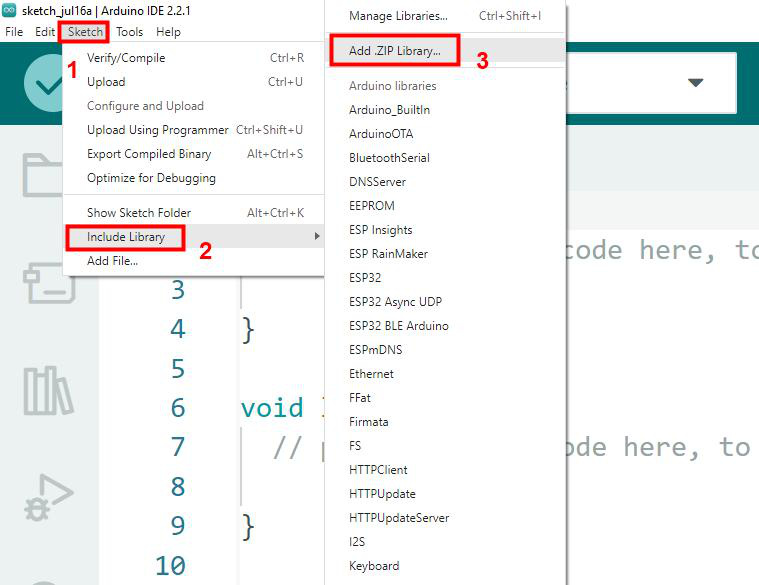Open the Edit menu
Screen dimensions: 759x585
pyautogui.click(x=45, y=32)
